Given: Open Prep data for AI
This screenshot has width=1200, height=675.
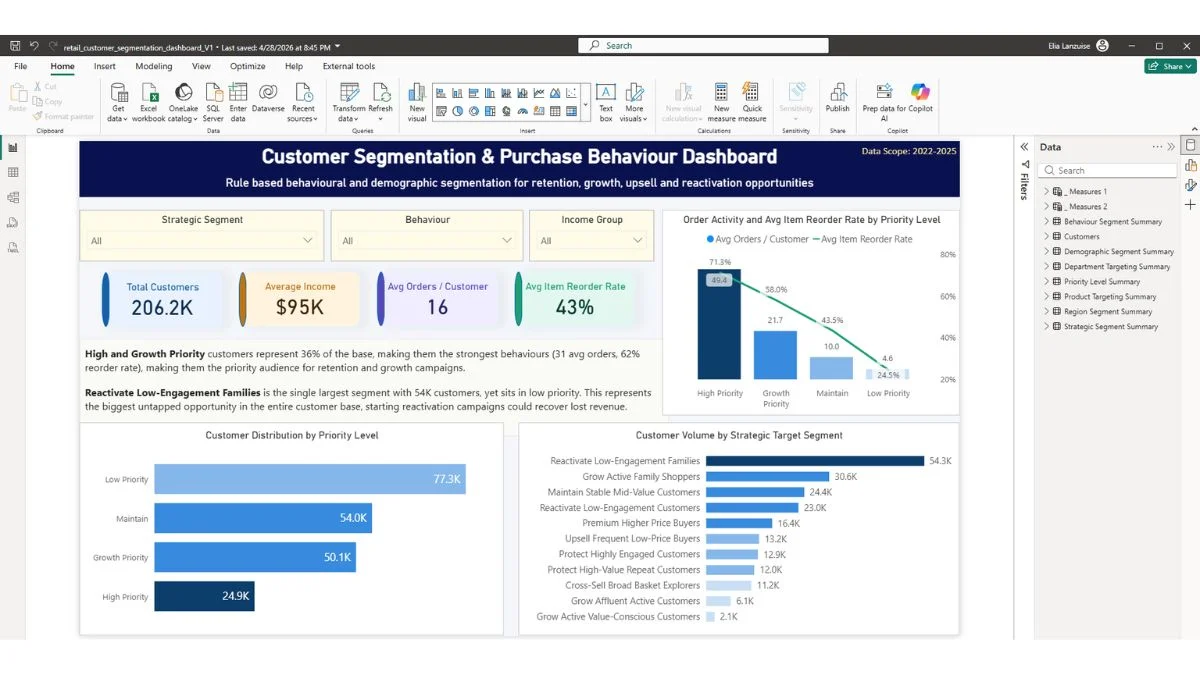Looking at the screenshot, I should pyautogui.click(x=884, y=103).
